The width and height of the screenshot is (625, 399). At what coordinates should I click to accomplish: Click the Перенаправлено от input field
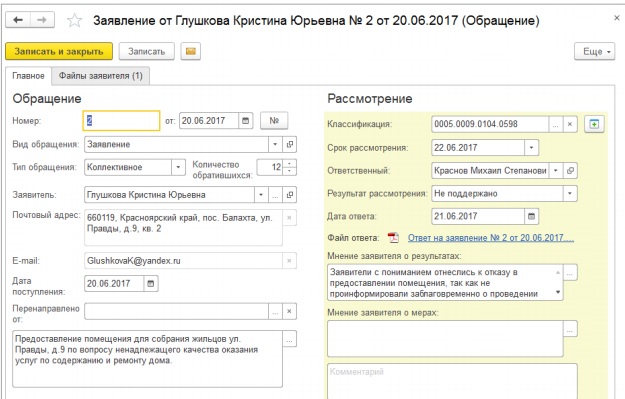tap(176, 311)
